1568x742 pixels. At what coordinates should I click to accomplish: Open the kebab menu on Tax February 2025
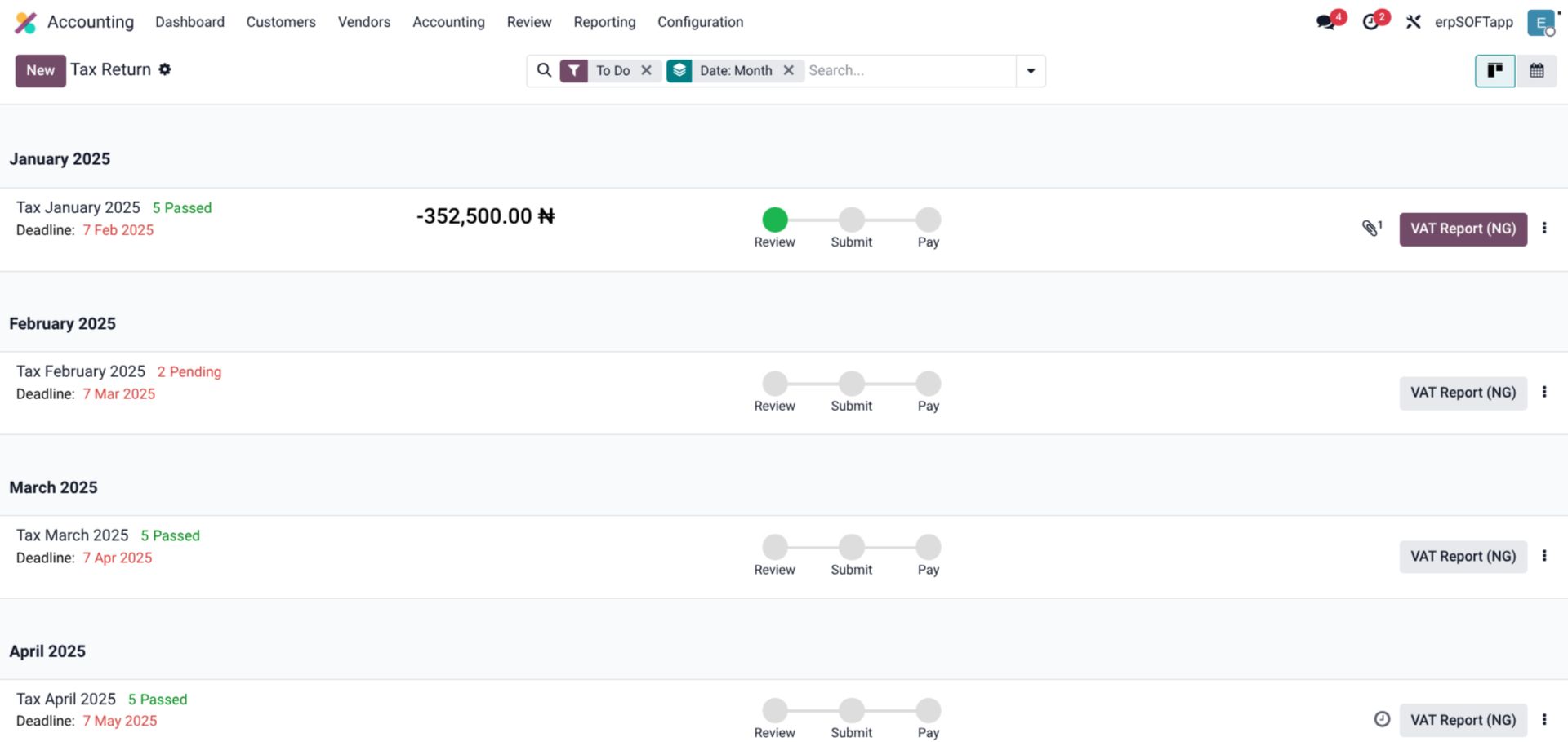click(x=1545, y=392)
